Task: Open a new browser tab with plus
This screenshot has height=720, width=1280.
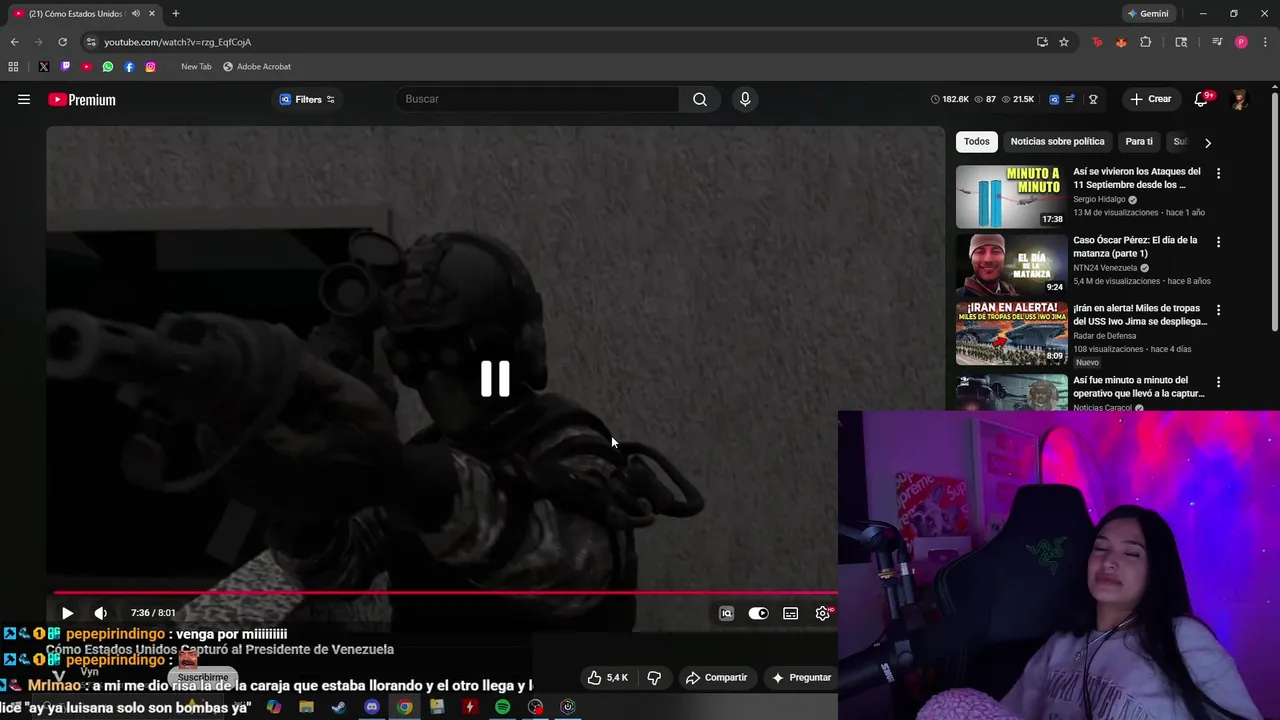Action: coord(176,14)
